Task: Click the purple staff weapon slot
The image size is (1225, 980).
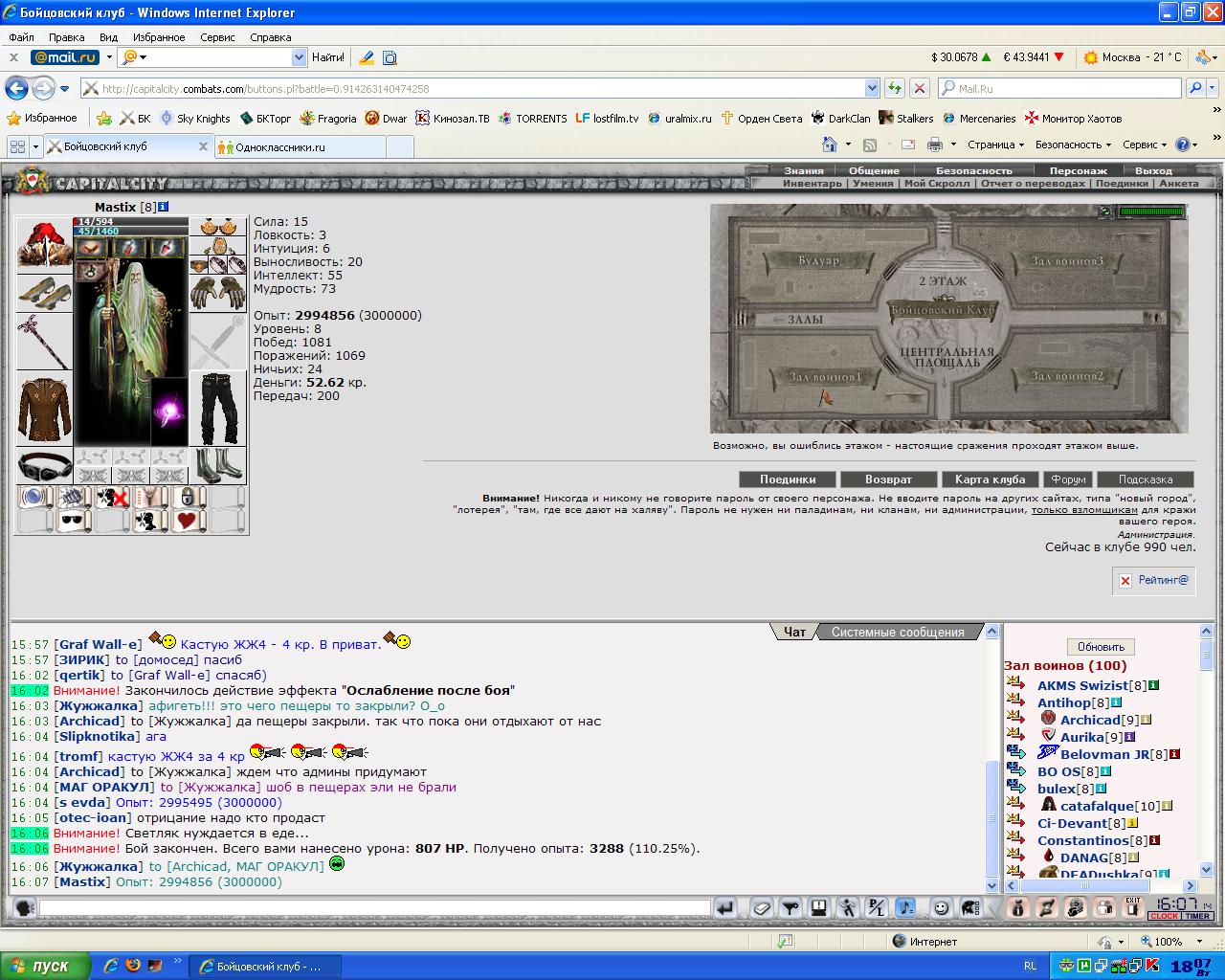Action: [44, 341]
